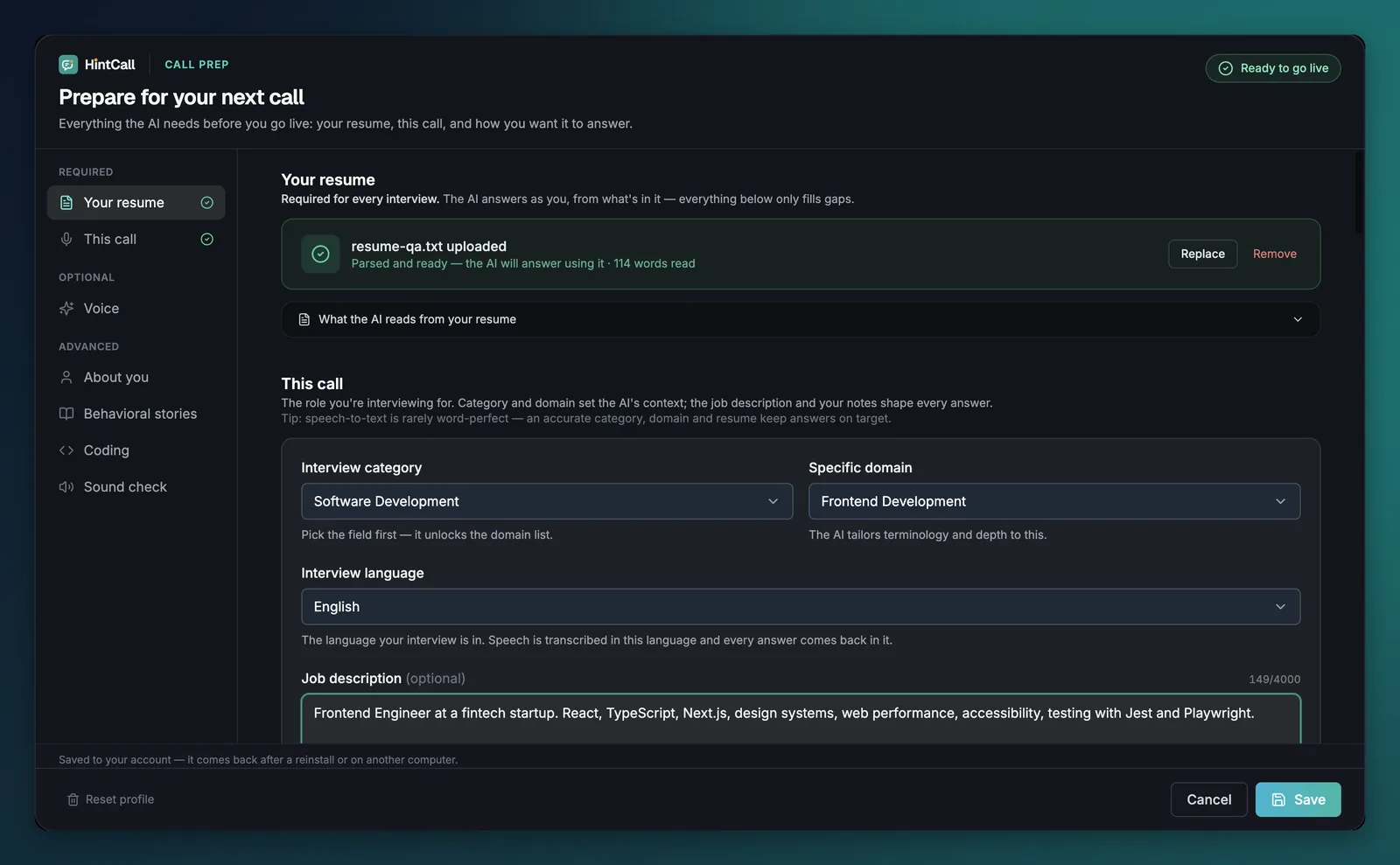
Task: Click the speaker icon beside Sound check
Action: (x=66, y=487)
